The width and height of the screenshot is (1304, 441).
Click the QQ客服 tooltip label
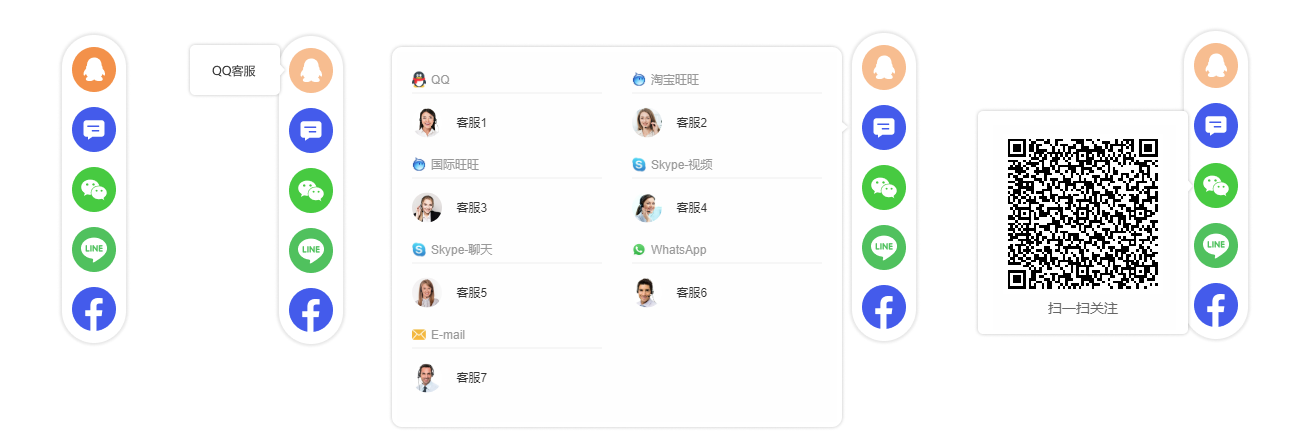tap(234, 71)
